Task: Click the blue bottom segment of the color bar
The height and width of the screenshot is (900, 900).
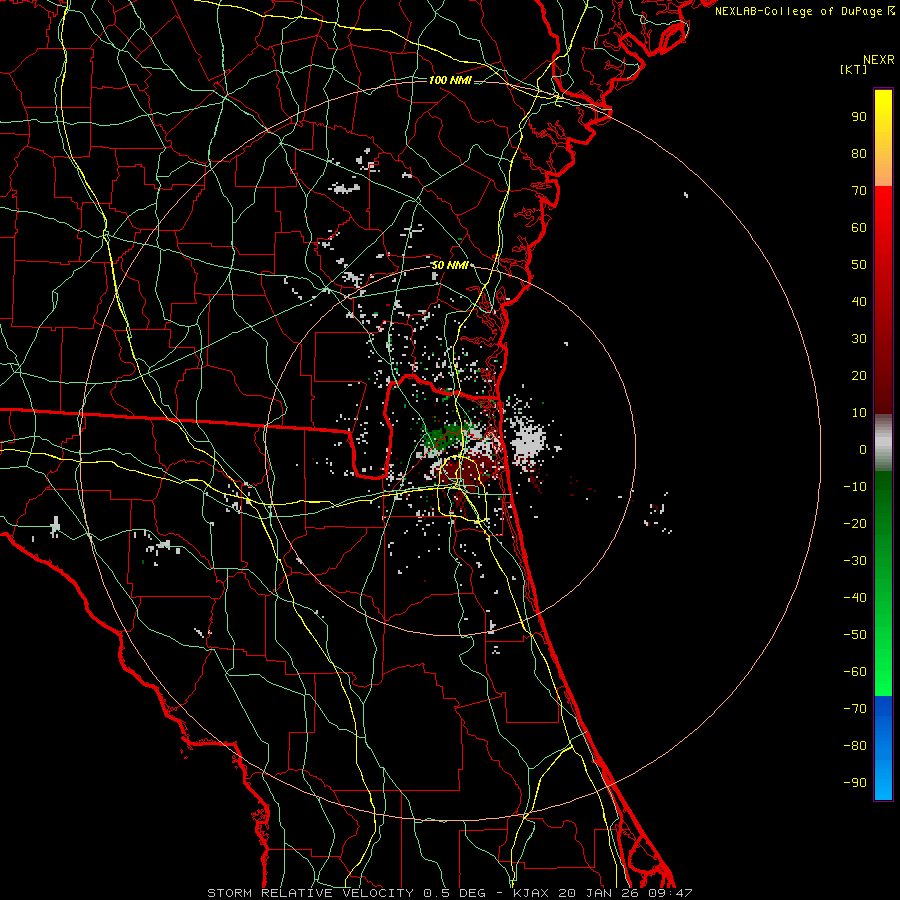Action: [883, 748]
